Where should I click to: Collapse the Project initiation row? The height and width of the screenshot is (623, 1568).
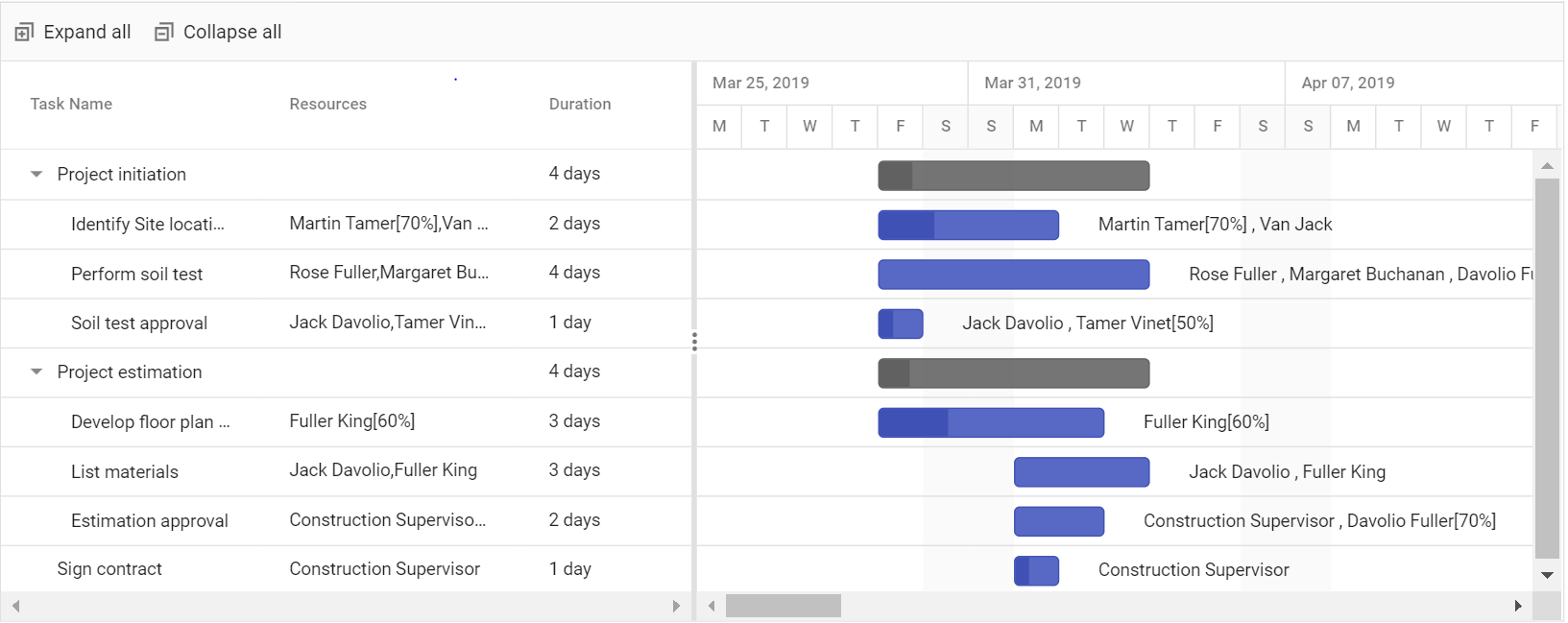pos(36,175)
